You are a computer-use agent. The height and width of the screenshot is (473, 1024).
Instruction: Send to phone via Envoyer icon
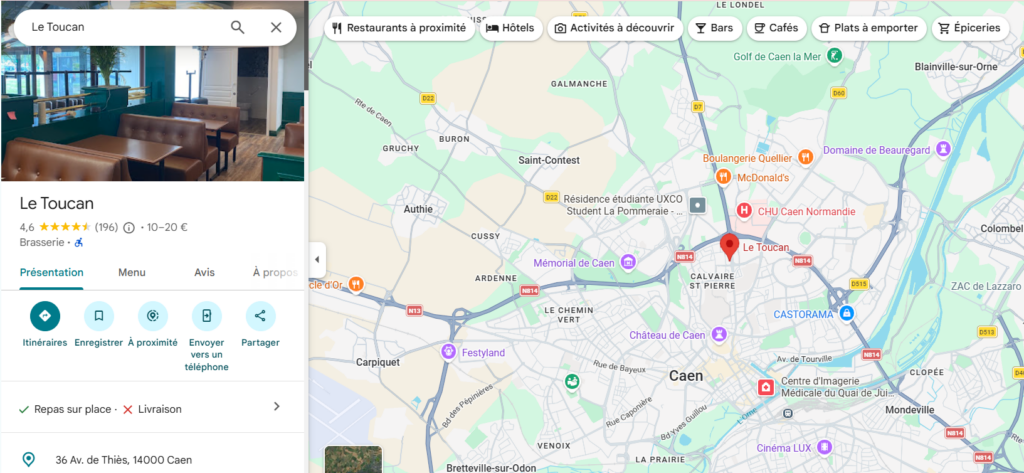point(206,316)
